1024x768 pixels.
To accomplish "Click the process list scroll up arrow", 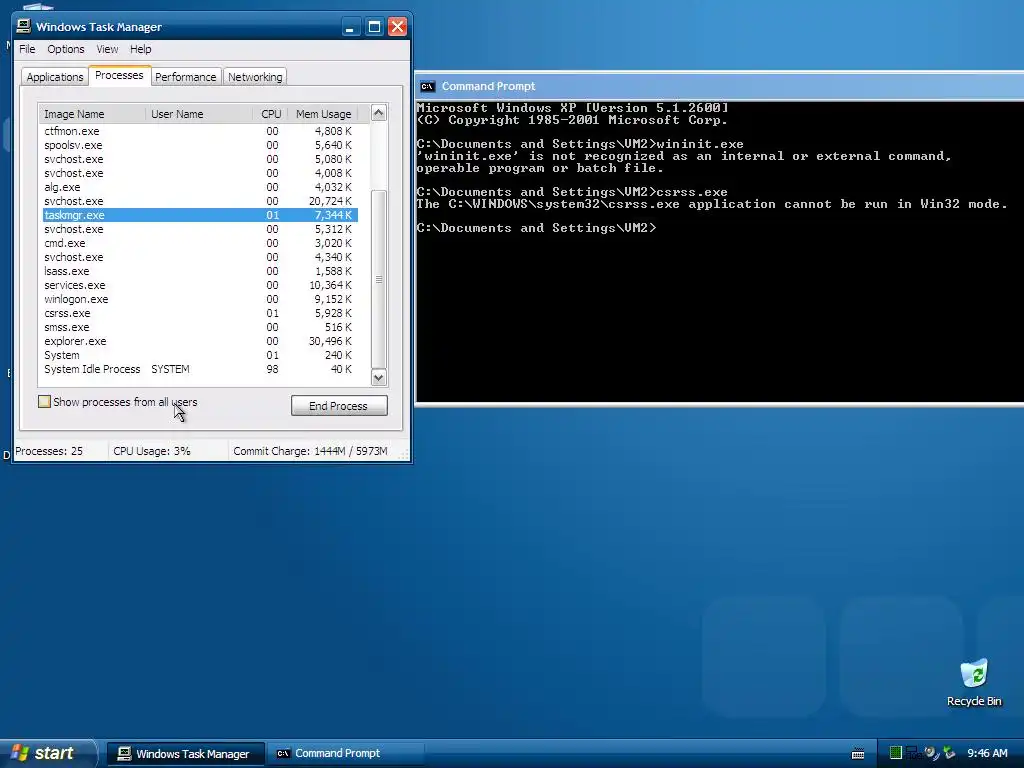I will pos(379,113).
